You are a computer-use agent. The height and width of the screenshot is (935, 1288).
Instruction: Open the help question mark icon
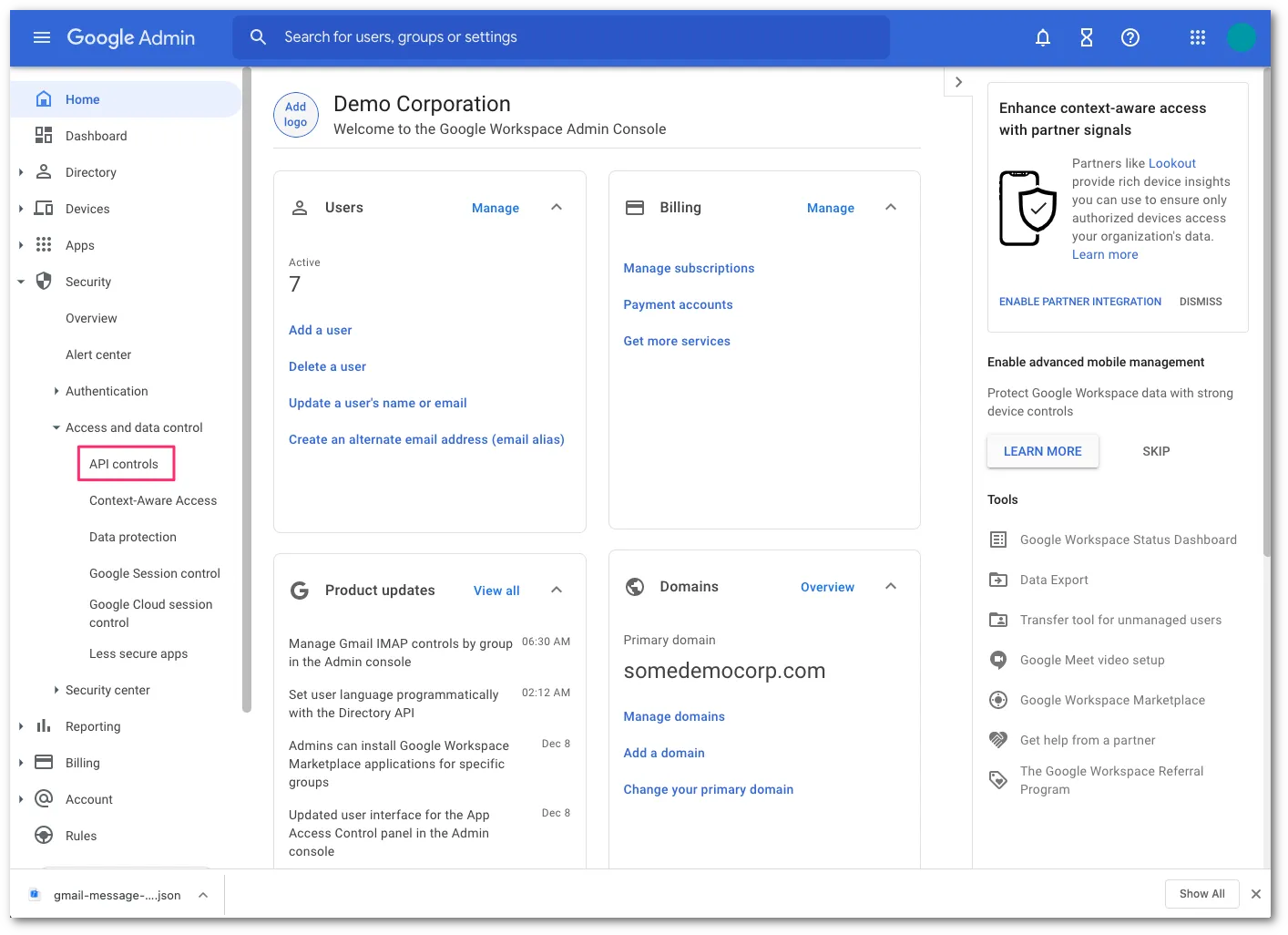tap(1130, 37)
